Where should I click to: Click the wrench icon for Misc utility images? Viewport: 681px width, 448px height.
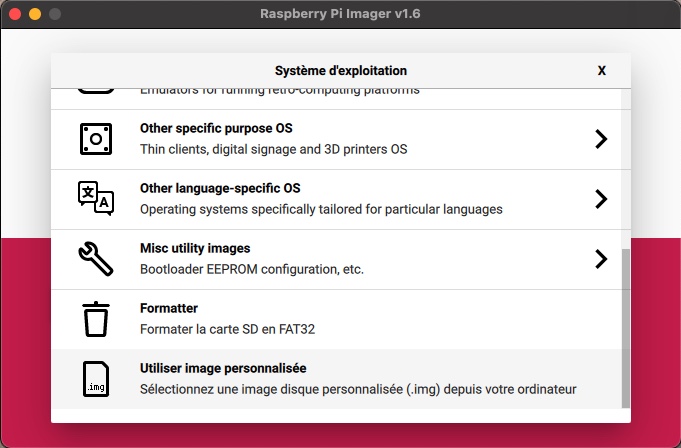coord(96,259)
